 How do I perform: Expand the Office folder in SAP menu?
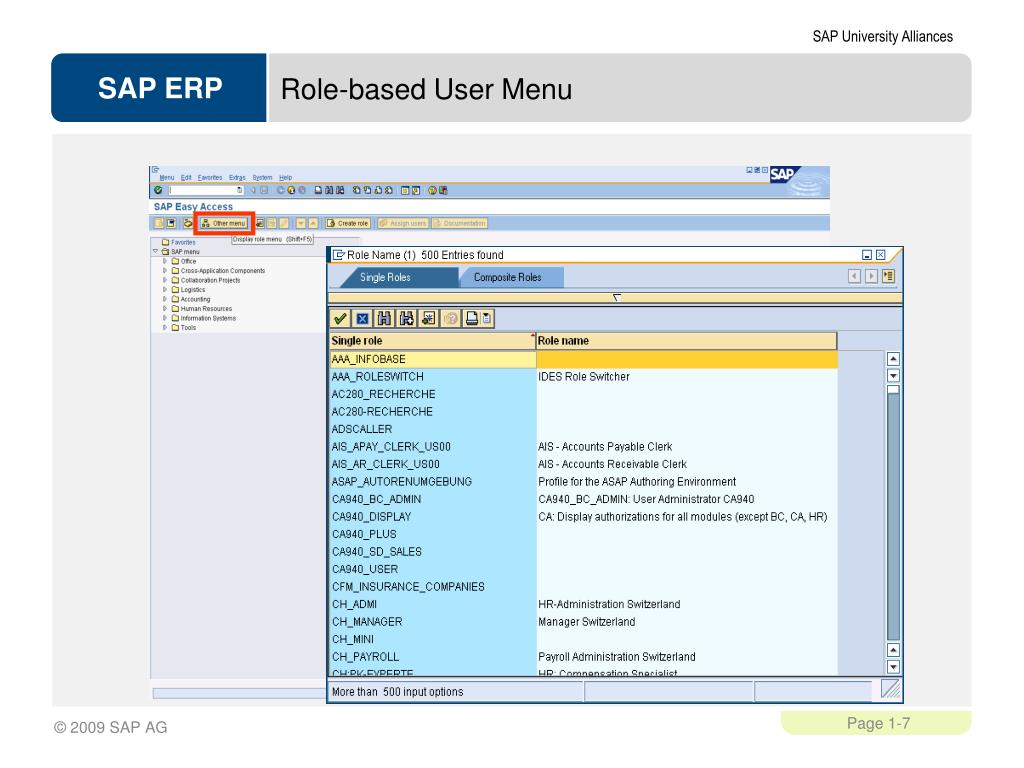tap(165, 261)
